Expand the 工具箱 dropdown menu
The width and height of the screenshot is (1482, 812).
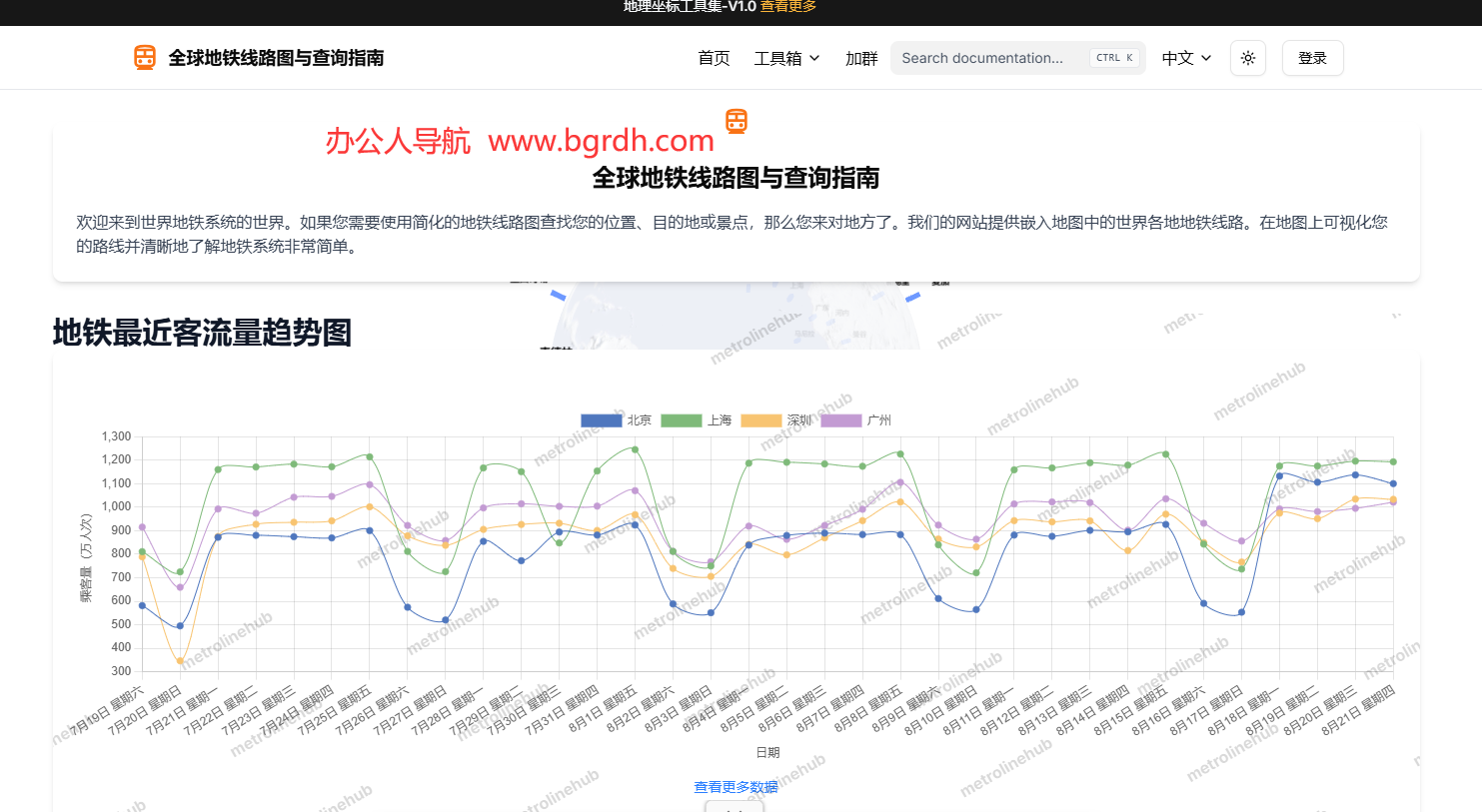pos(786,58)
